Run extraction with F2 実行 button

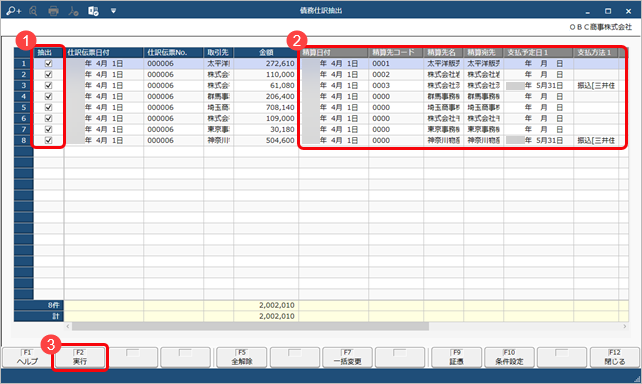[x=80, y=357]
